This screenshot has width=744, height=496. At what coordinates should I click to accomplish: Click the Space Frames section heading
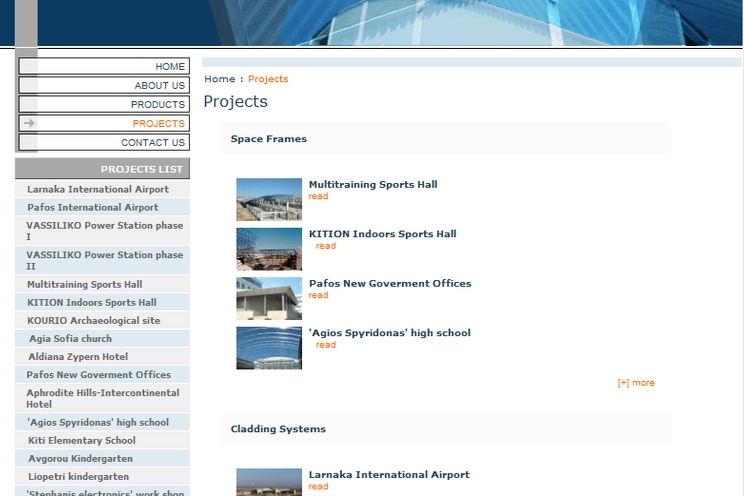[269, 139]
